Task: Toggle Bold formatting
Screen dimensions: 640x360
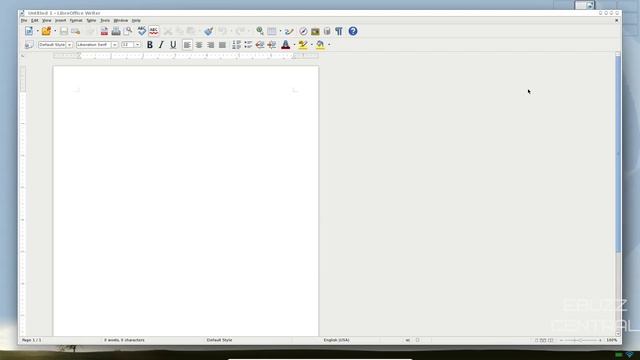Action: tap(150, 45)
